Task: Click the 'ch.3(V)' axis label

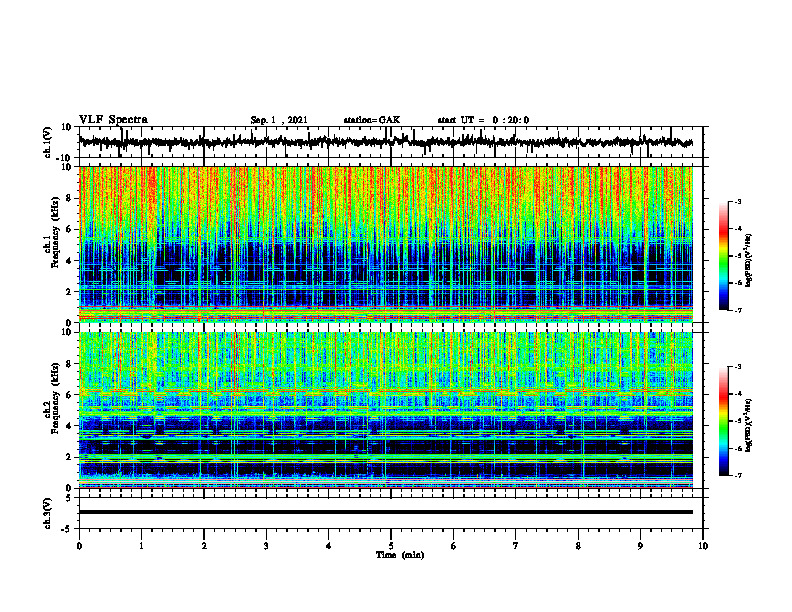Action: point(48,513)
